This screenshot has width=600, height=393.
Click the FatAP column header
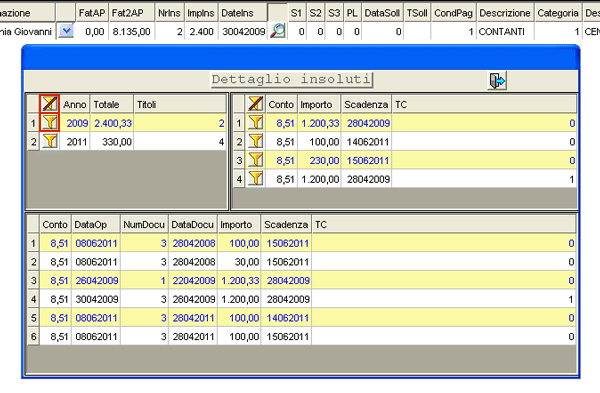(x=92, y=13)
